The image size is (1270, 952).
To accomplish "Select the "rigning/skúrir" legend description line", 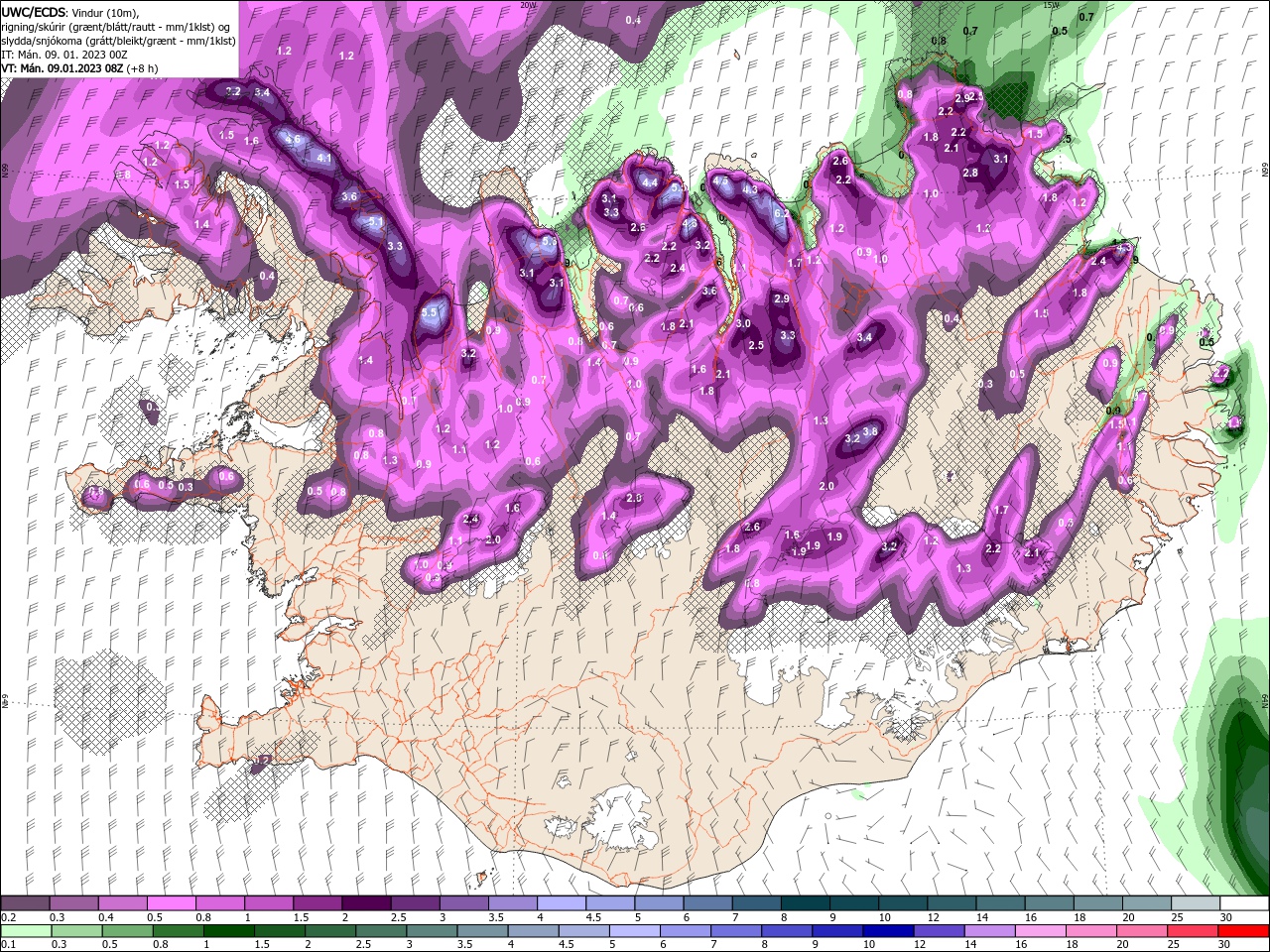I will pyautogui.click(x=117, y=27).
